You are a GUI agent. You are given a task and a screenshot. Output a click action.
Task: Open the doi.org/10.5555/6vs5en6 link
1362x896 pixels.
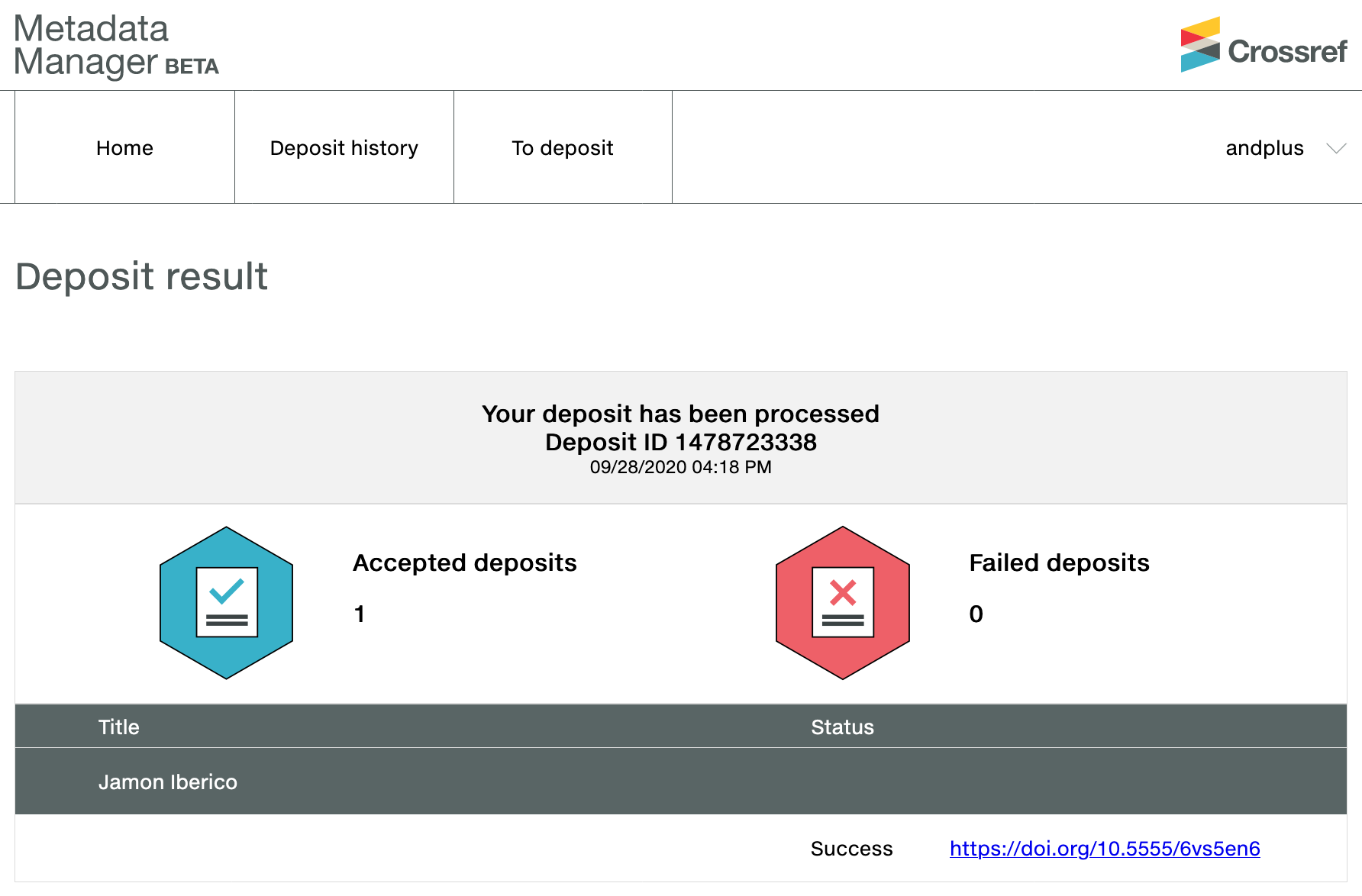[1104, 849]
